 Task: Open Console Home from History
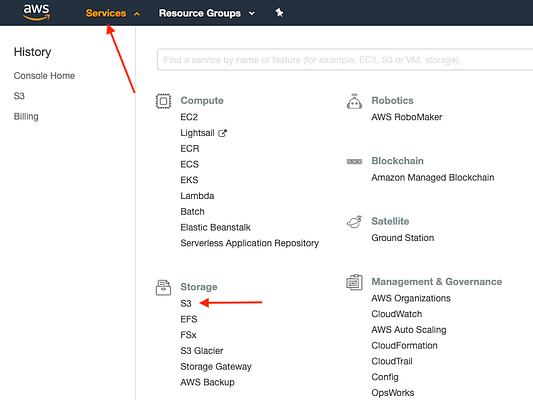click(44, 76)
